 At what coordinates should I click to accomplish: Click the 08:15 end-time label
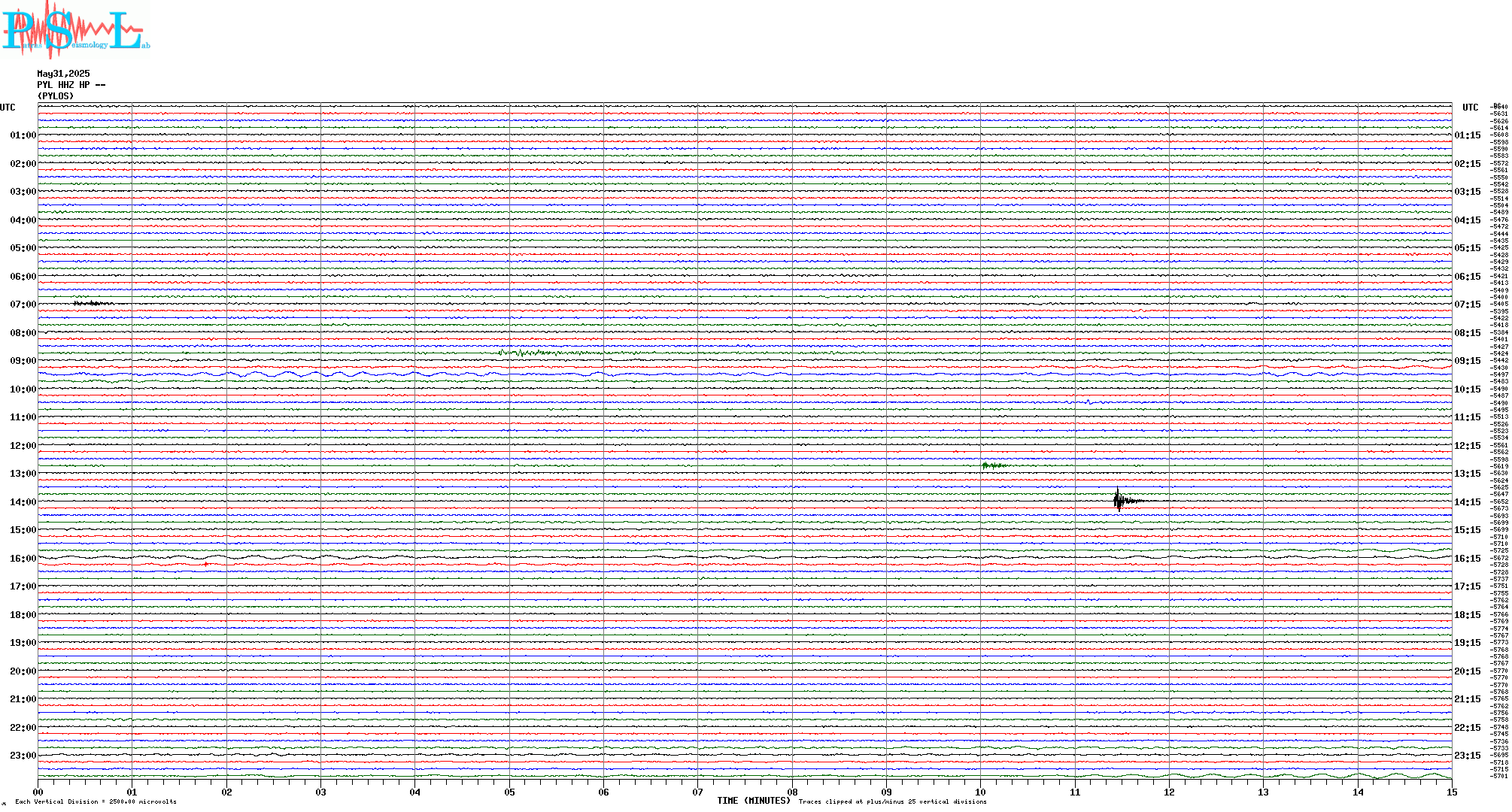1468,333
